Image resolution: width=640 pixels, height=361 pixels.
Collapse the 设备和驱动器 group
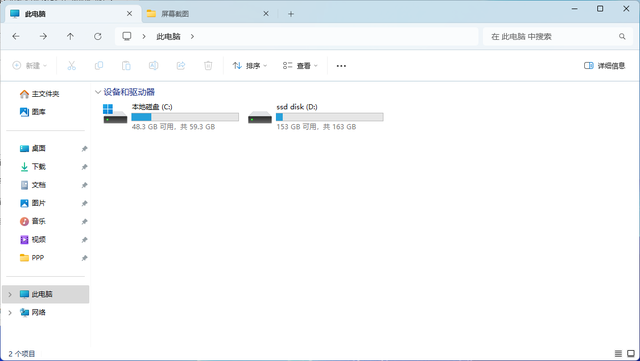pos(98,92)
